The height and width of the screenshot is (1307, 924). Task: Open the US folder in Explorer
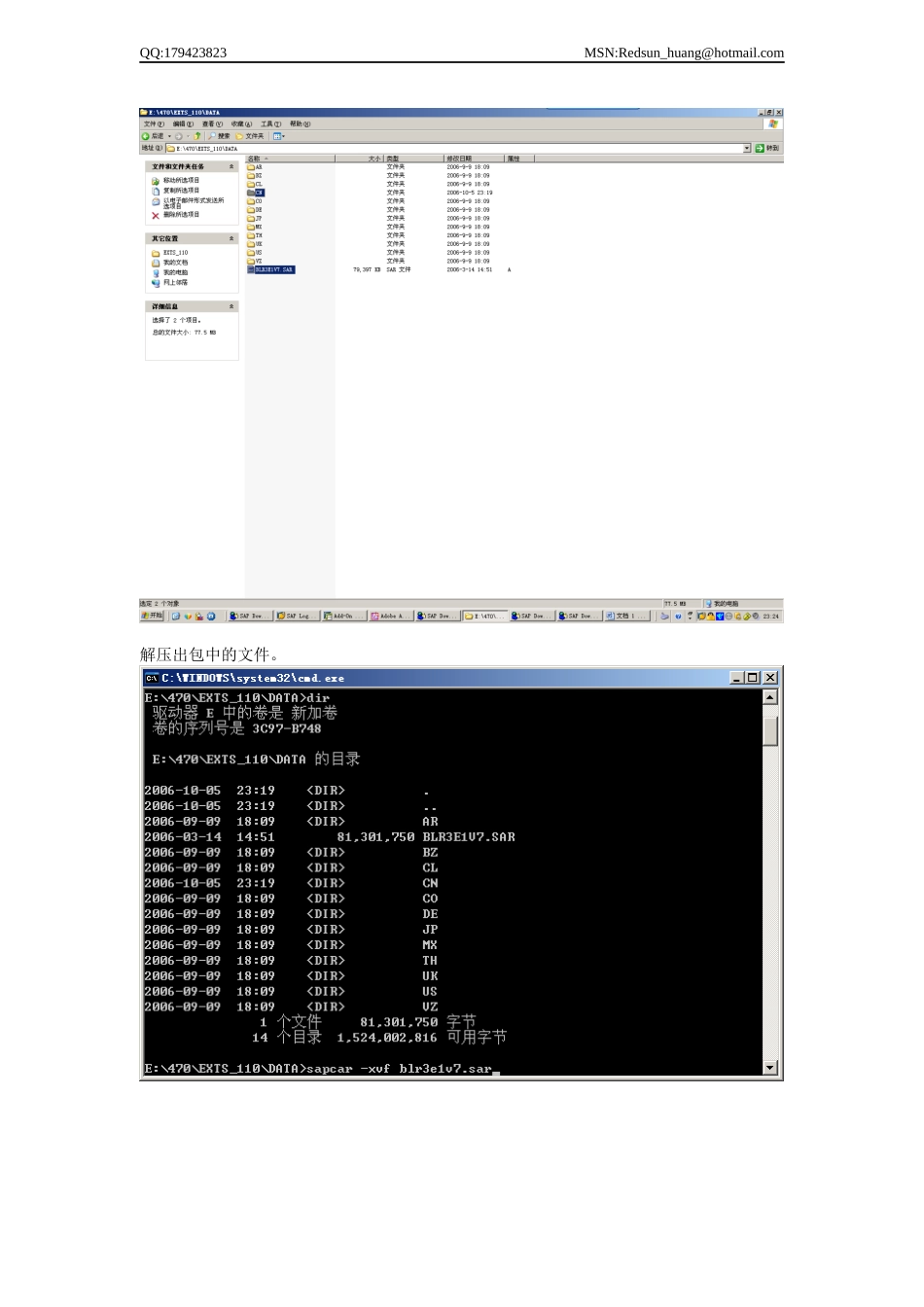tap(255, 252)
